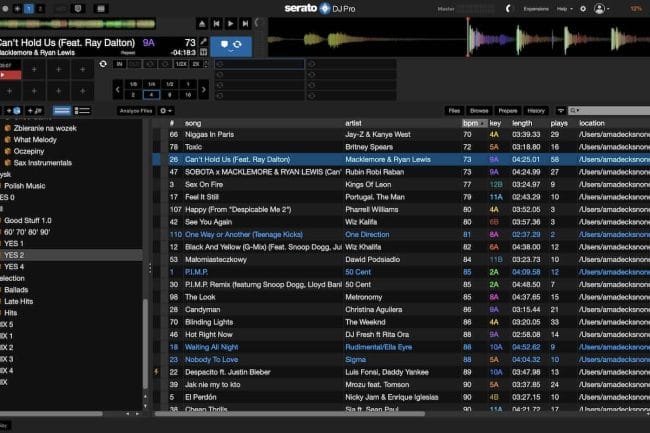Select deck layout 2
650x433 pixels.
click(40, 8)
